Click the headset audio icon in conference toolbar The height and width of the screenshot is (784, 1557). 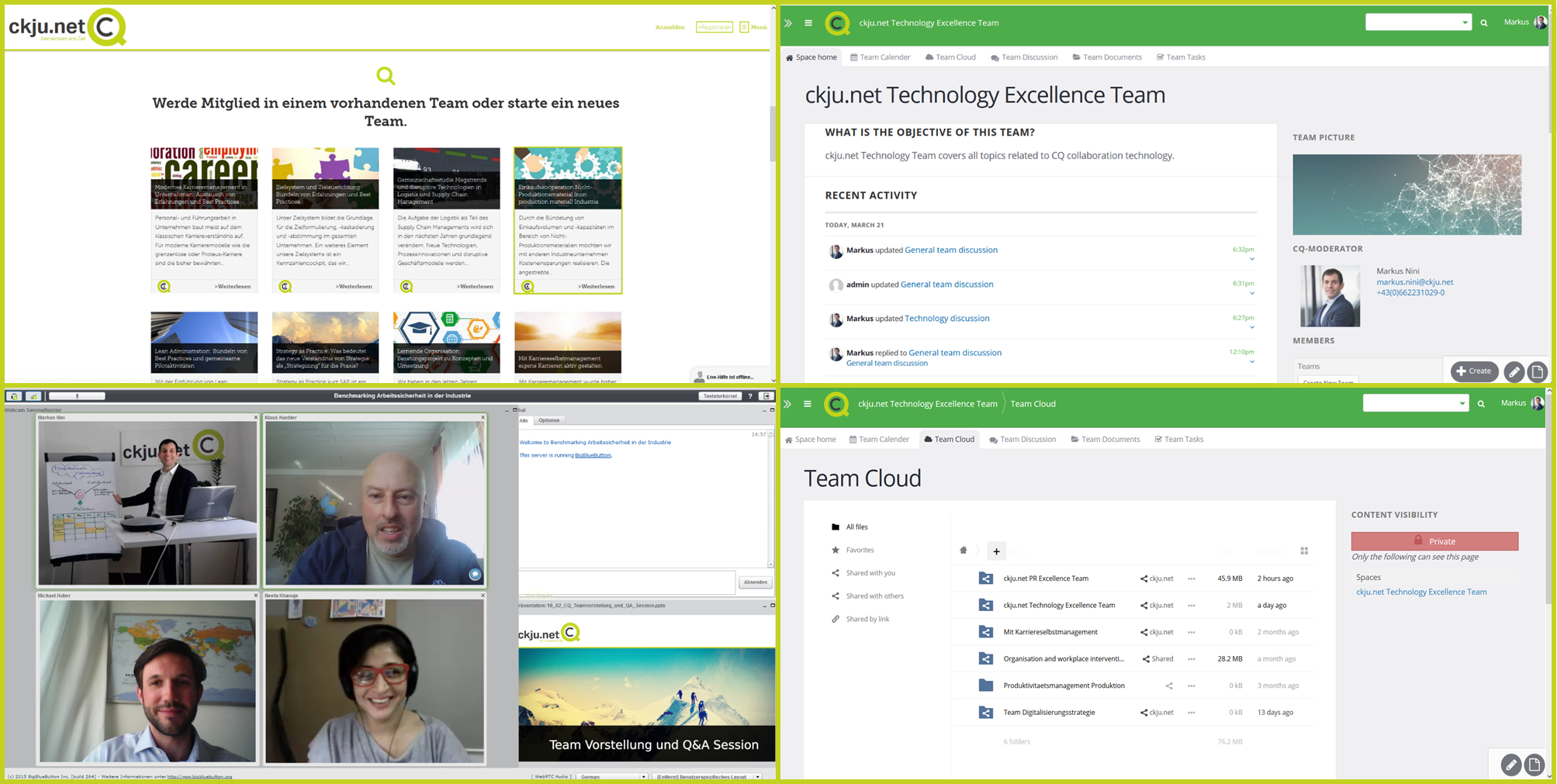(x=14, y=396)
